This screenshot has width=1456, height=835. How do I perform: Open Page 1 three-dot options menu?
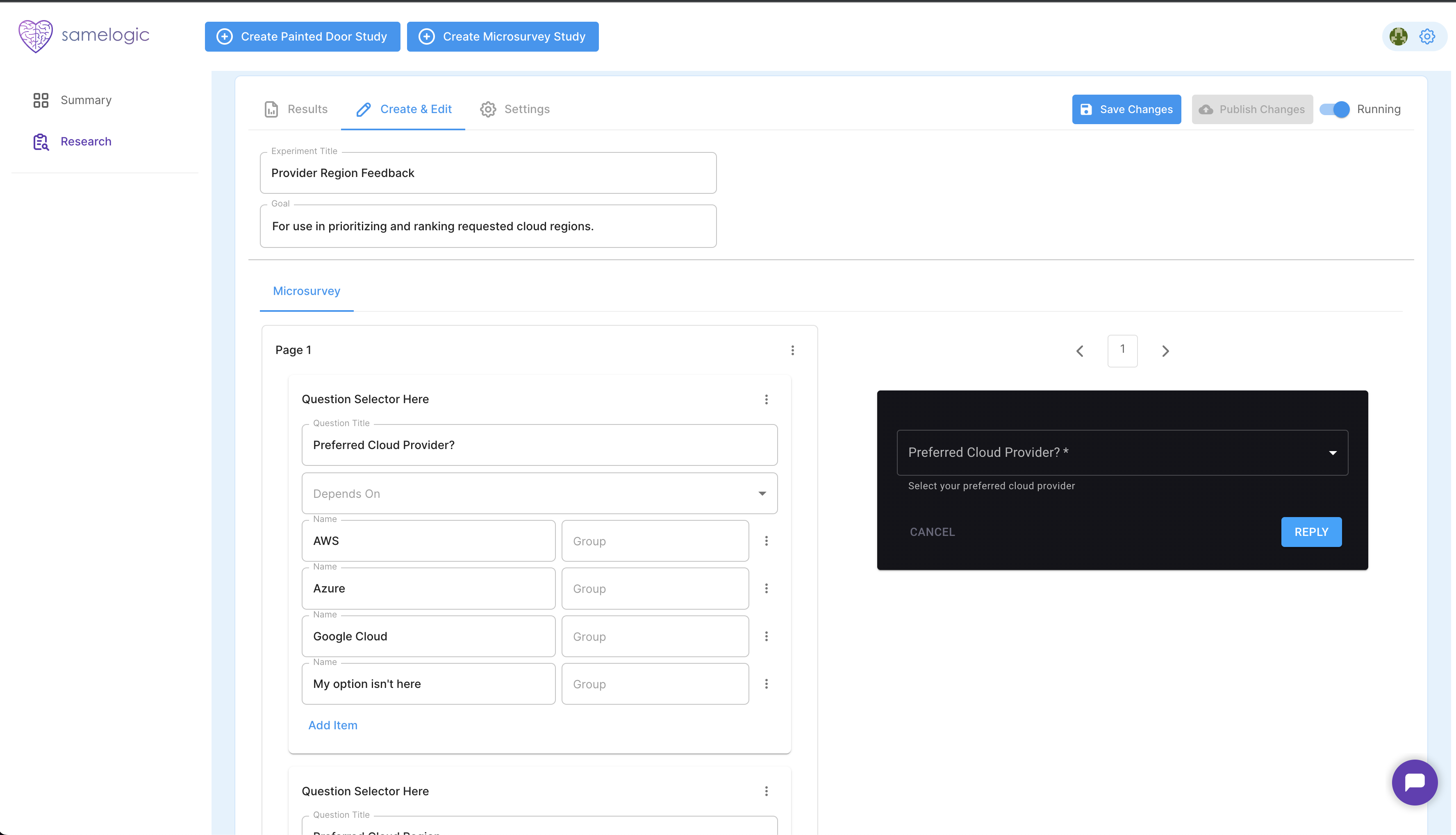tap(792, 350)
